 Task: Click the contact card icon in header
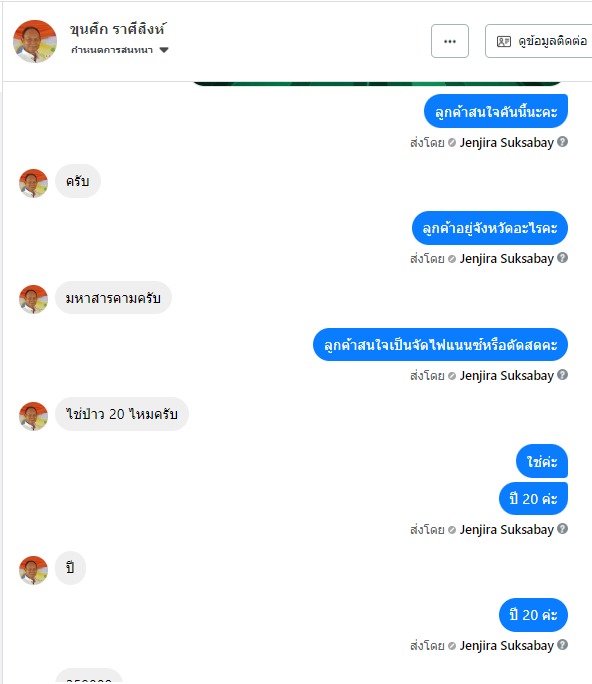tap(504, 41)
